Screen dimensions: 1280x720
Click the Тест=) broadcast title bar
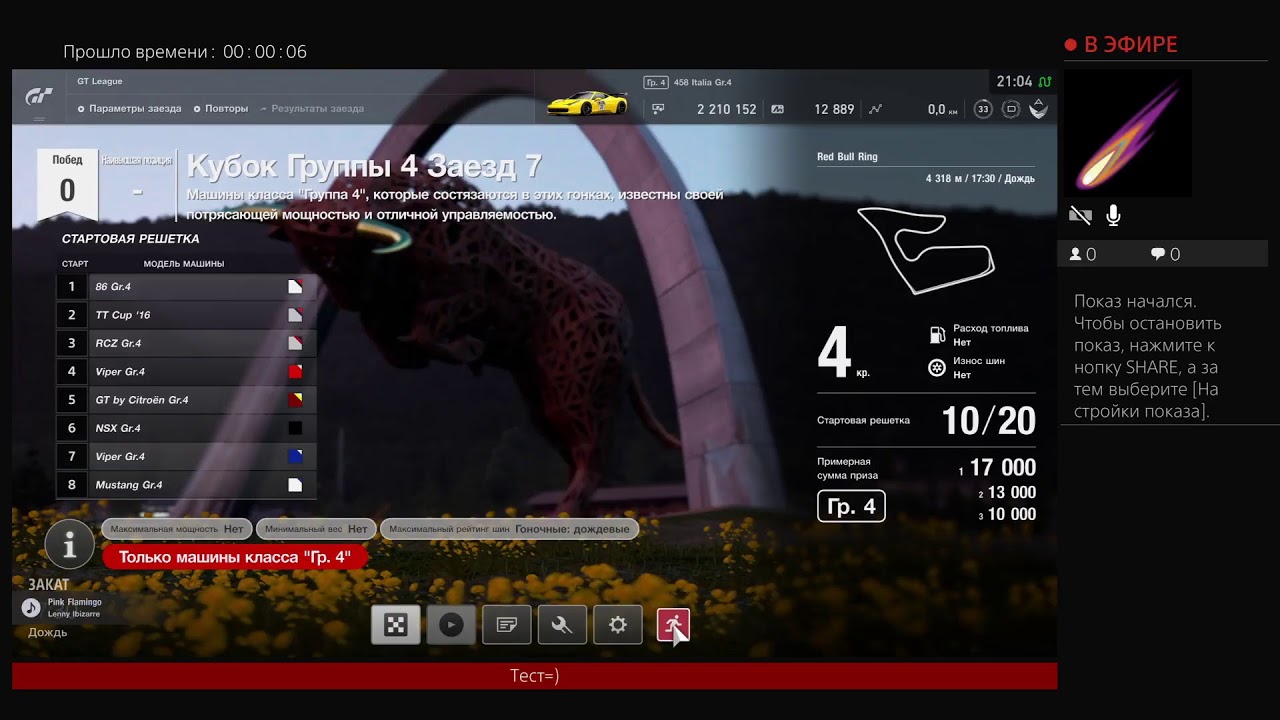(x=534, y=676)
